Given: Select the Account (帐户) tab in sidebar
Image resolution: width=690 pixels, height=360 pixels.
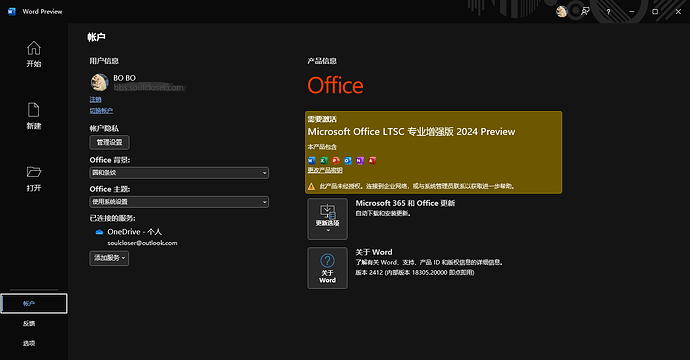Looking at the screenshot, I should pyautogui.click(x=34, y=304).
